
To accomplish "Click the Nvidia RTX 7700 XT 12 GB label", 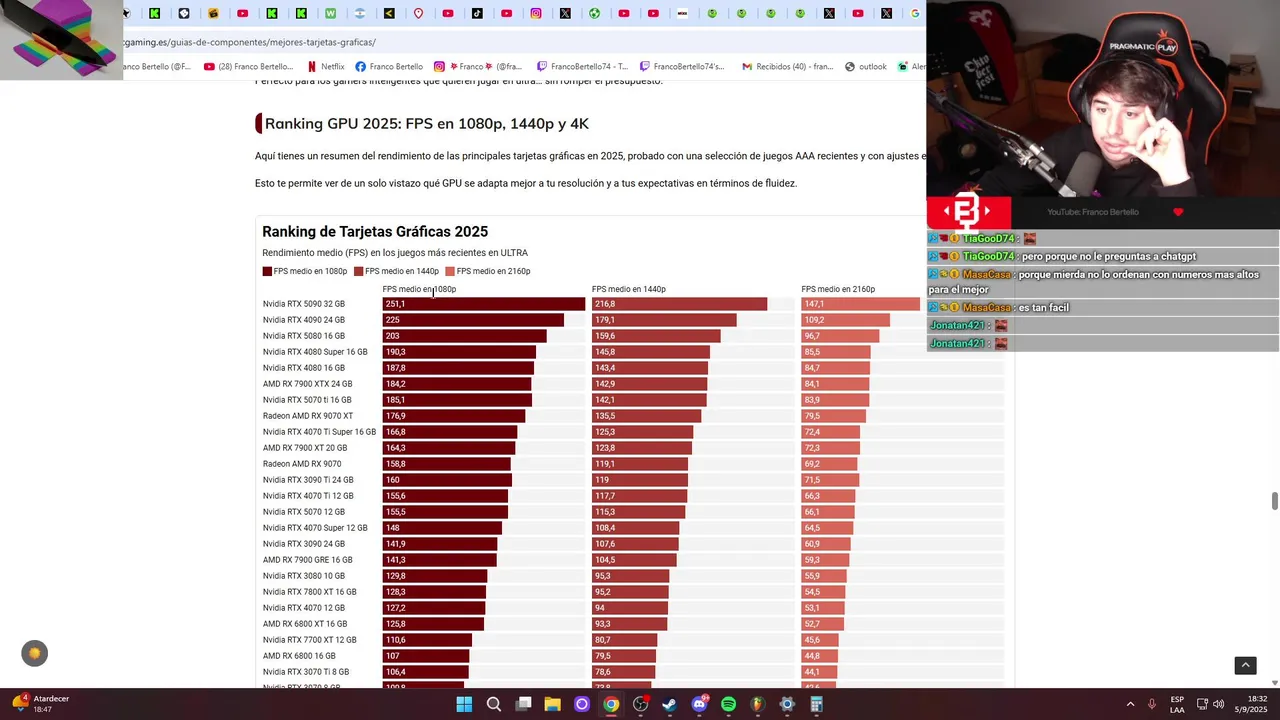I will 310,640.
